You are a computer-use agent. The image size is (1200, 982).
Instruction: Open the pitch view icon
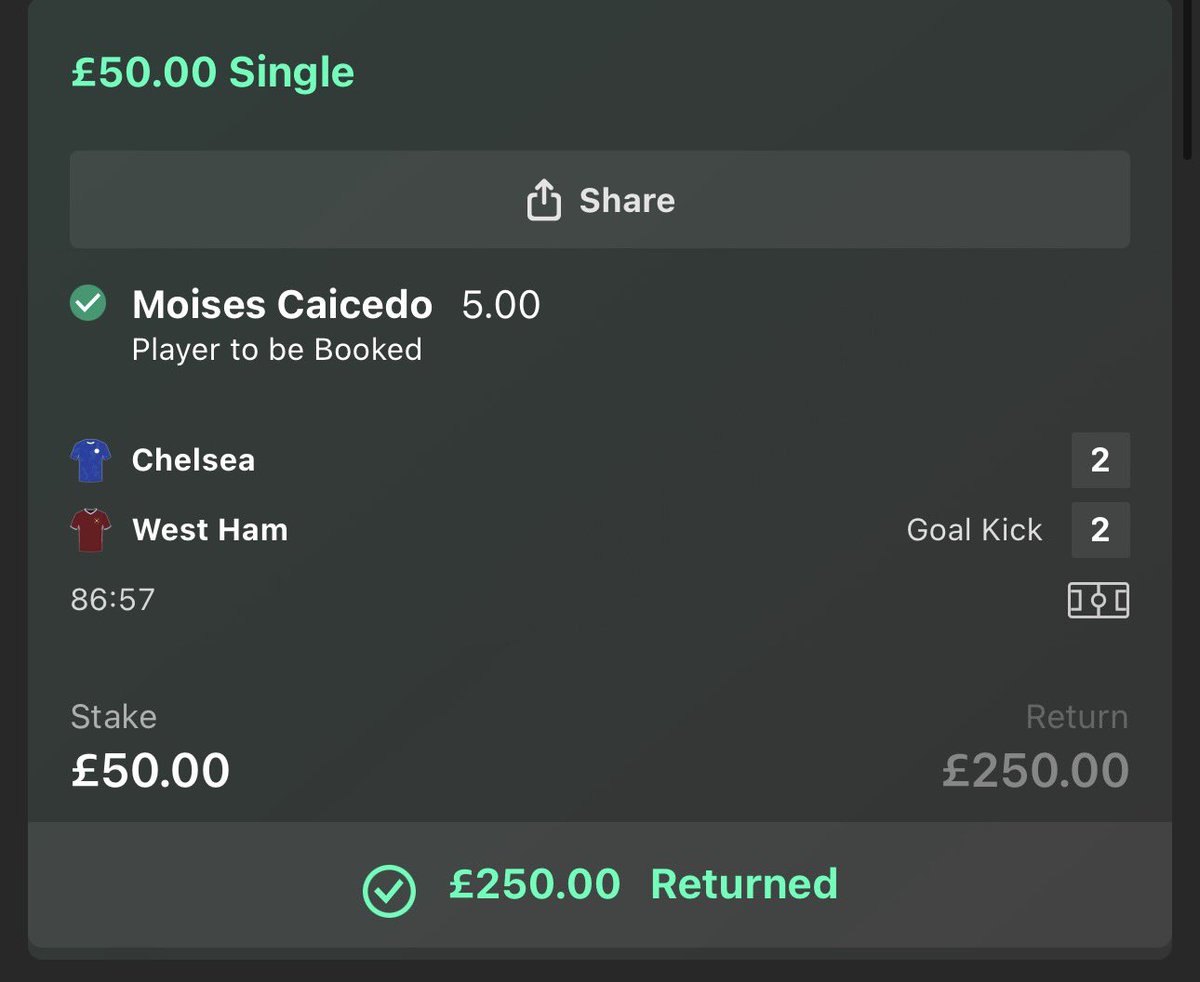click(1098, 600)
